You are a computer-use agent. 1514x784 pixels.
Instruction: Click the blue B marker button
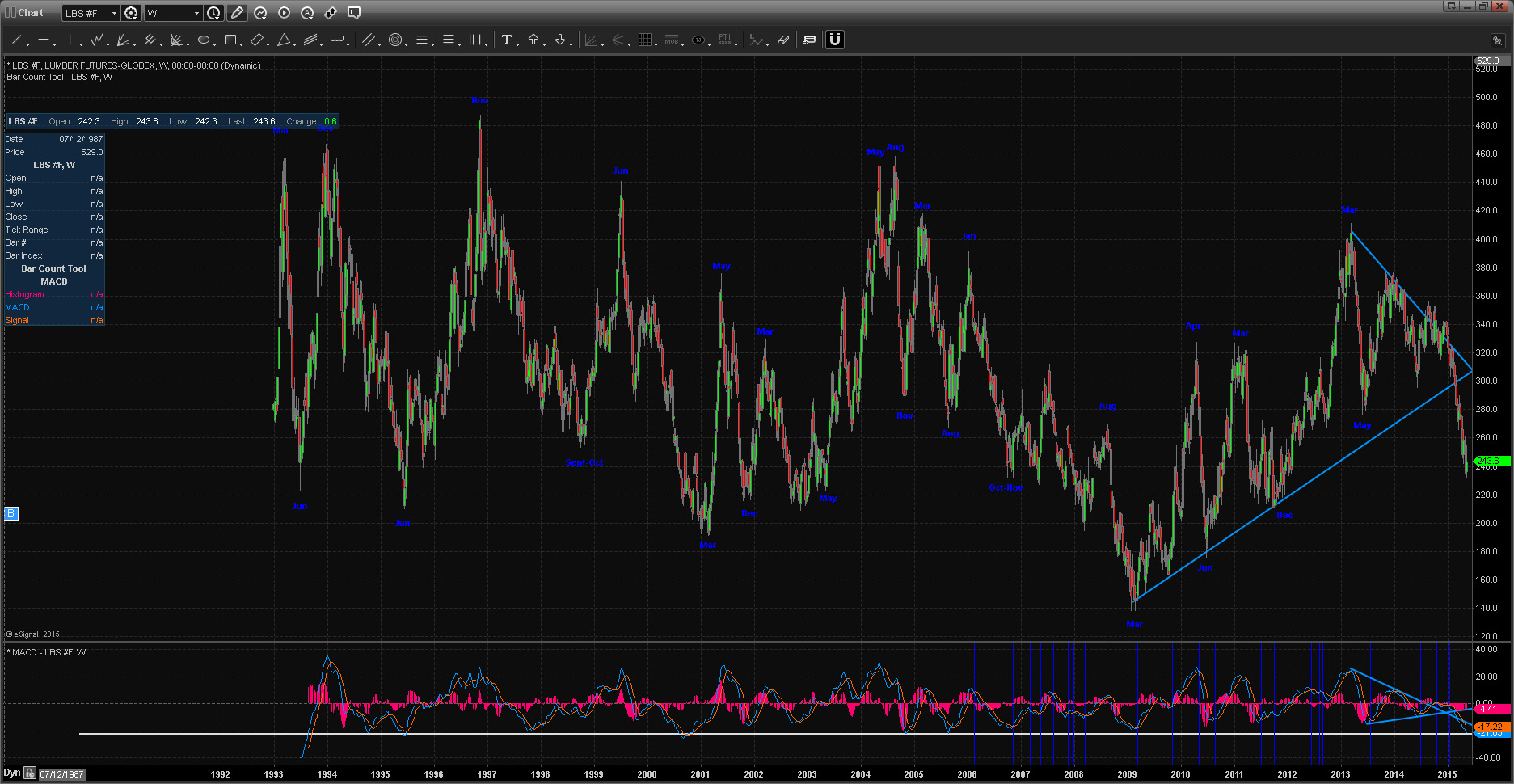11,513
